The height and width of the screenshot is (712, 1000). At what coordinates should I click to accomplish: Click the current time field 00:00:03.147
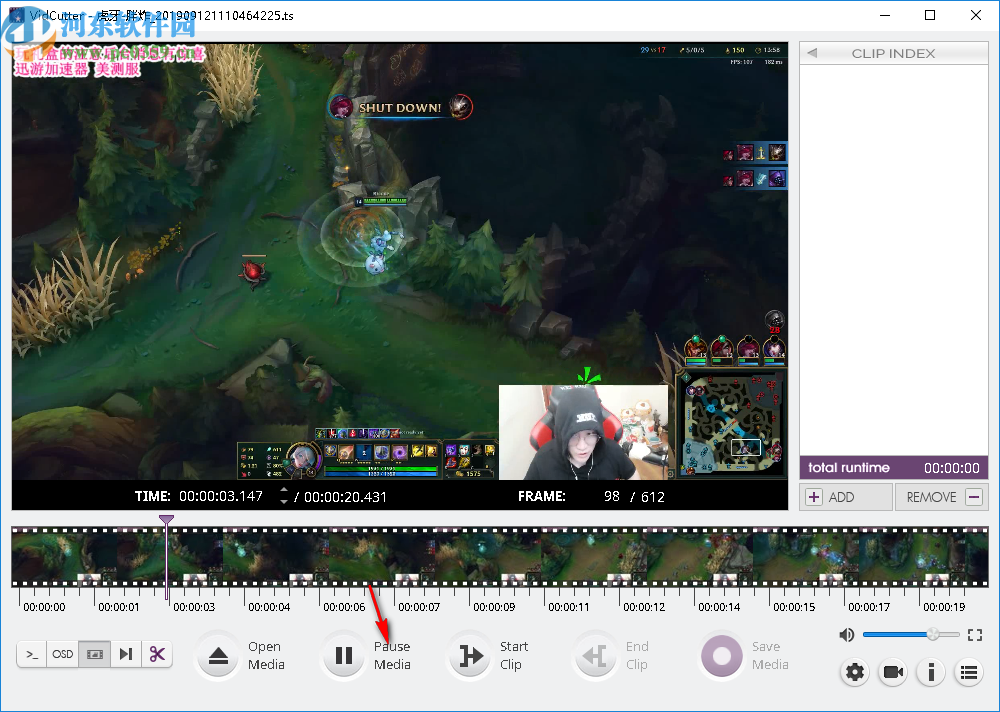click(x=221, y=496)
